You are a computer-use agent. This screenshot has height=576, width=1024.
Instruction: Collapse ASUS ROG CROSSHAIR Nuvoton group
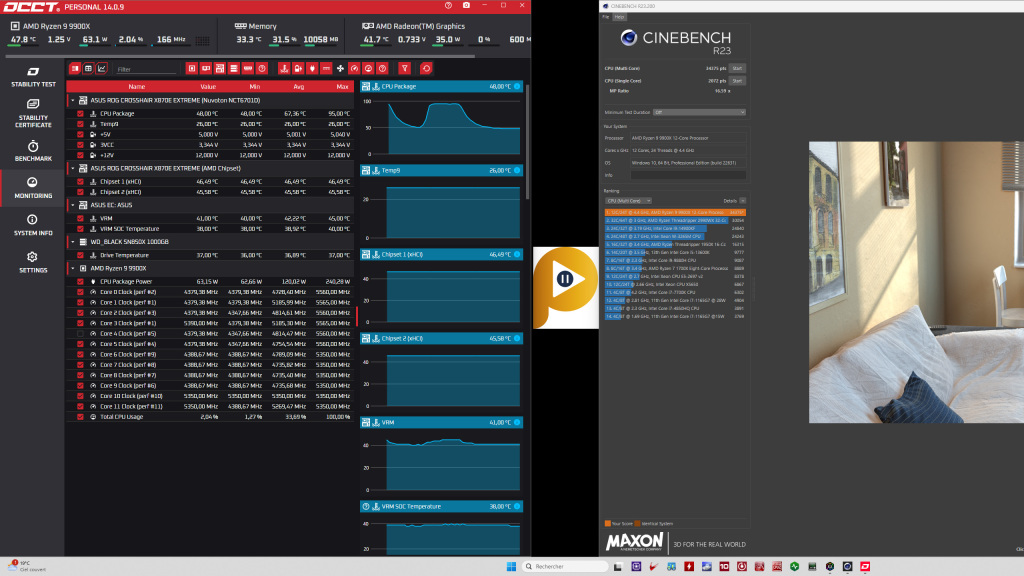tap(72, 101)
